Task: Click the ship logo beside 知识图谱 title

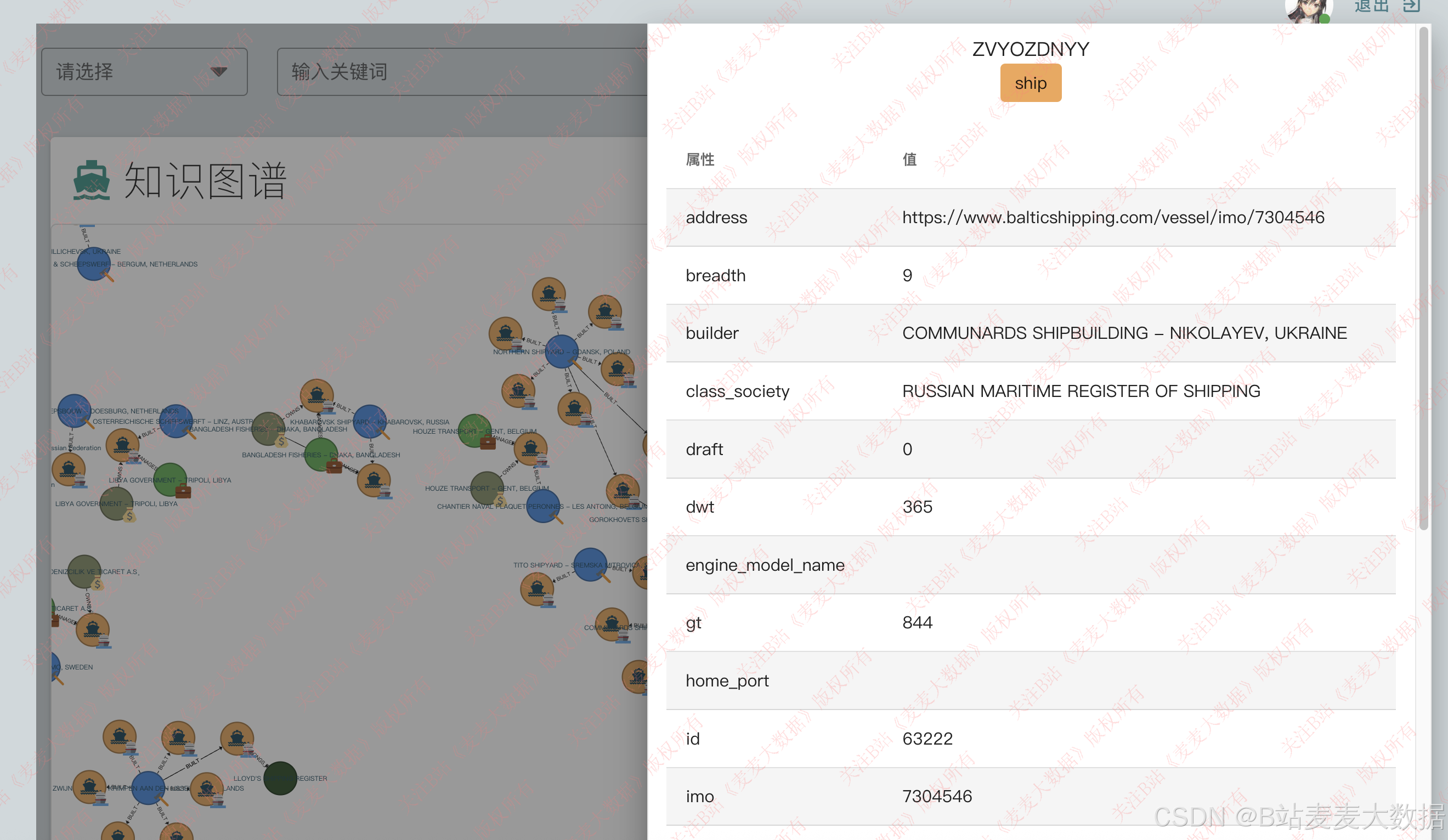Action: coord(92,180)
